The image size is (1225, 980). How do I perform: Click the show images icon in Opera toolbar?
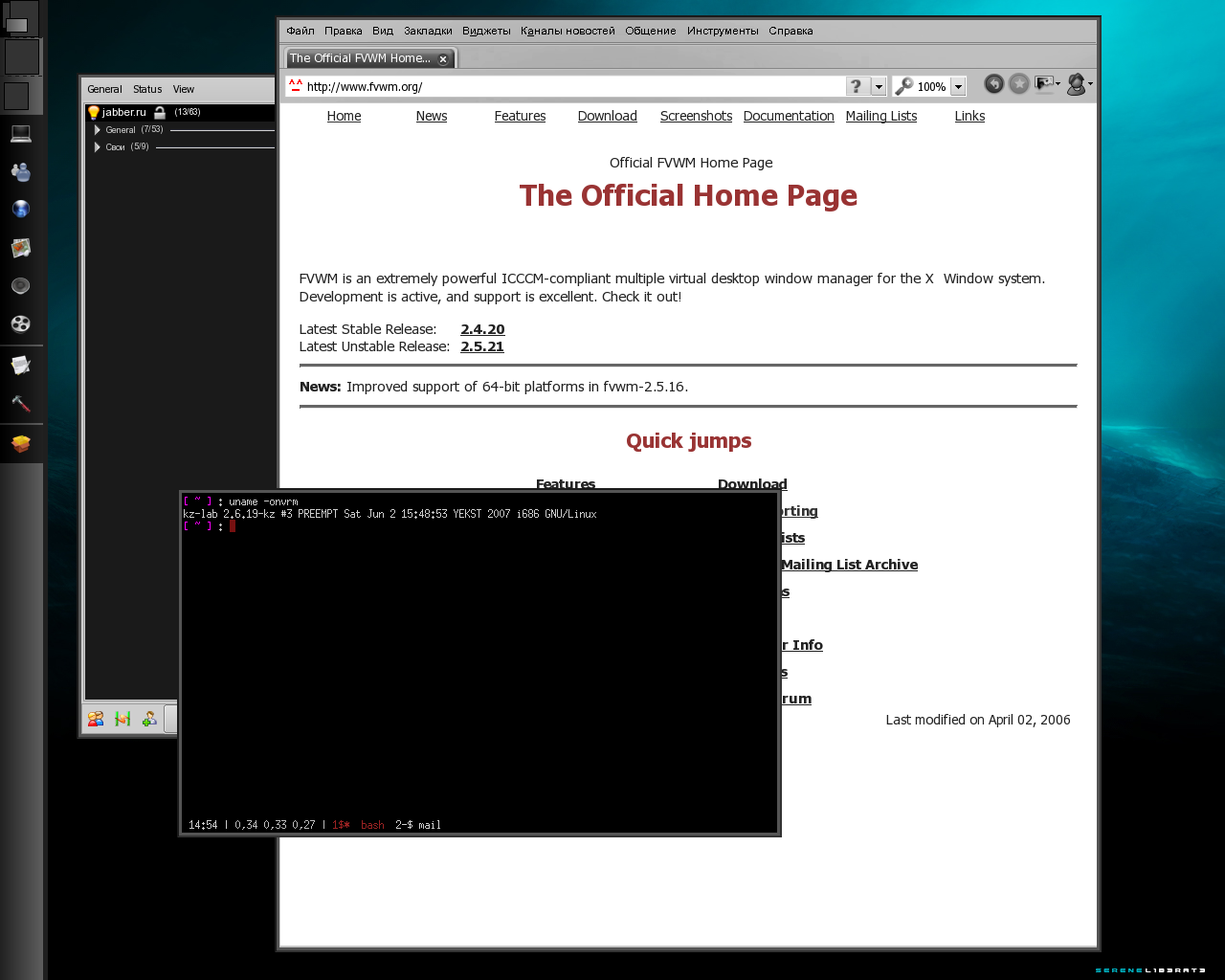tap(1044, 84)
